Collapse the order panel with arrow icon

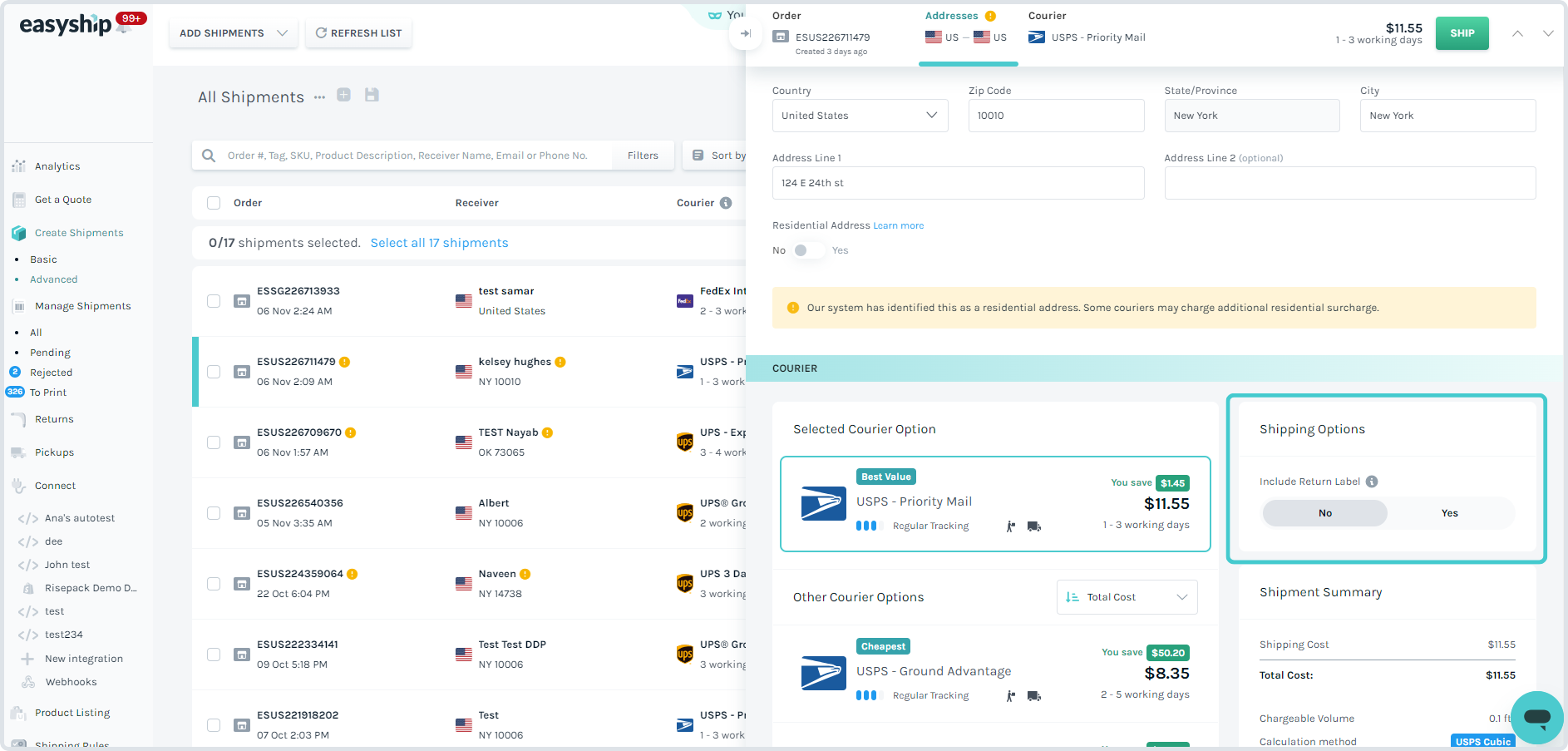(745, 33)
